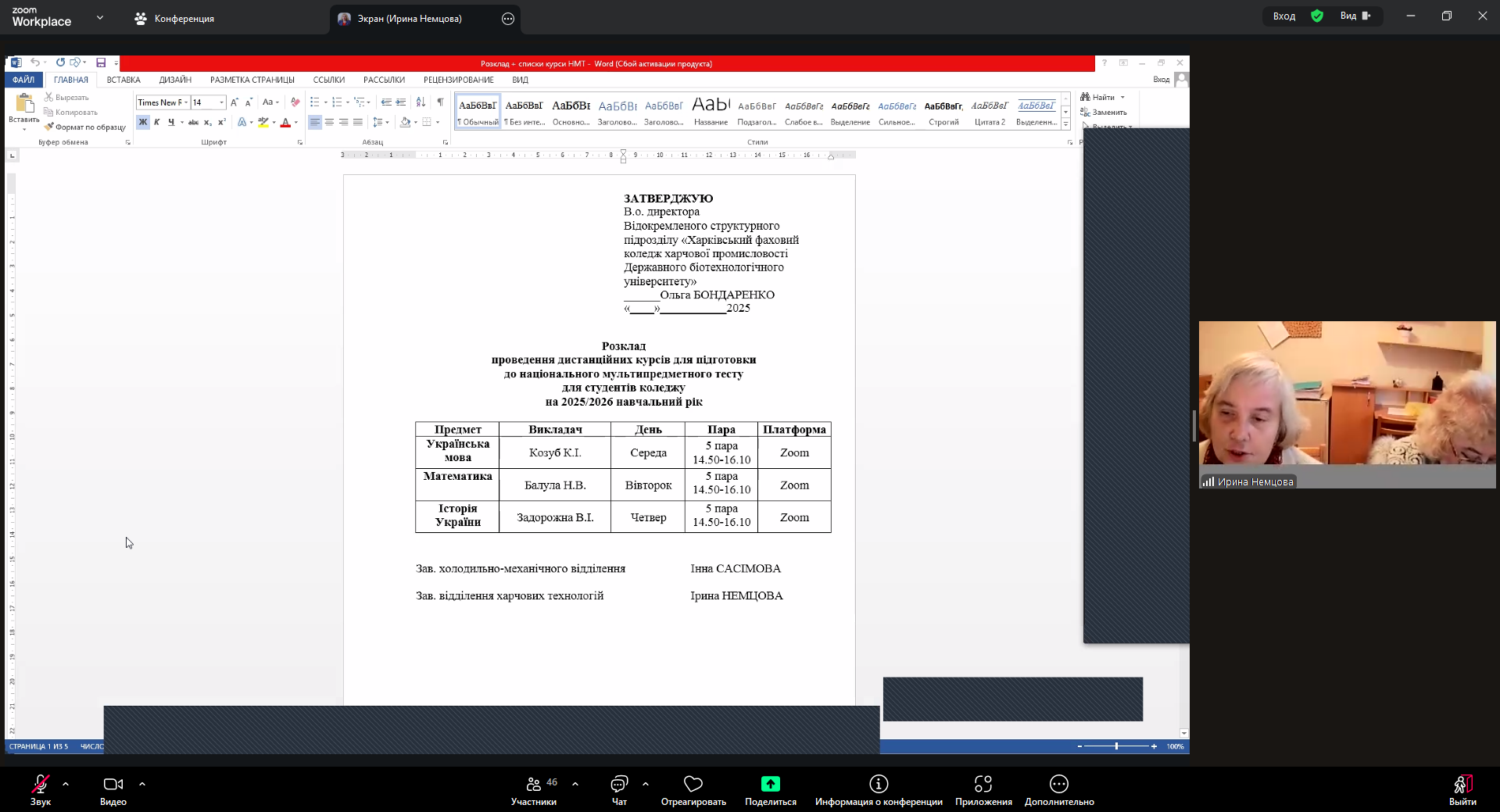Image resolution: width=1500 pixels, height=812 pixels.
Task: Click the Вход sign-in button in Zoom
Action: coord(1283,16)
